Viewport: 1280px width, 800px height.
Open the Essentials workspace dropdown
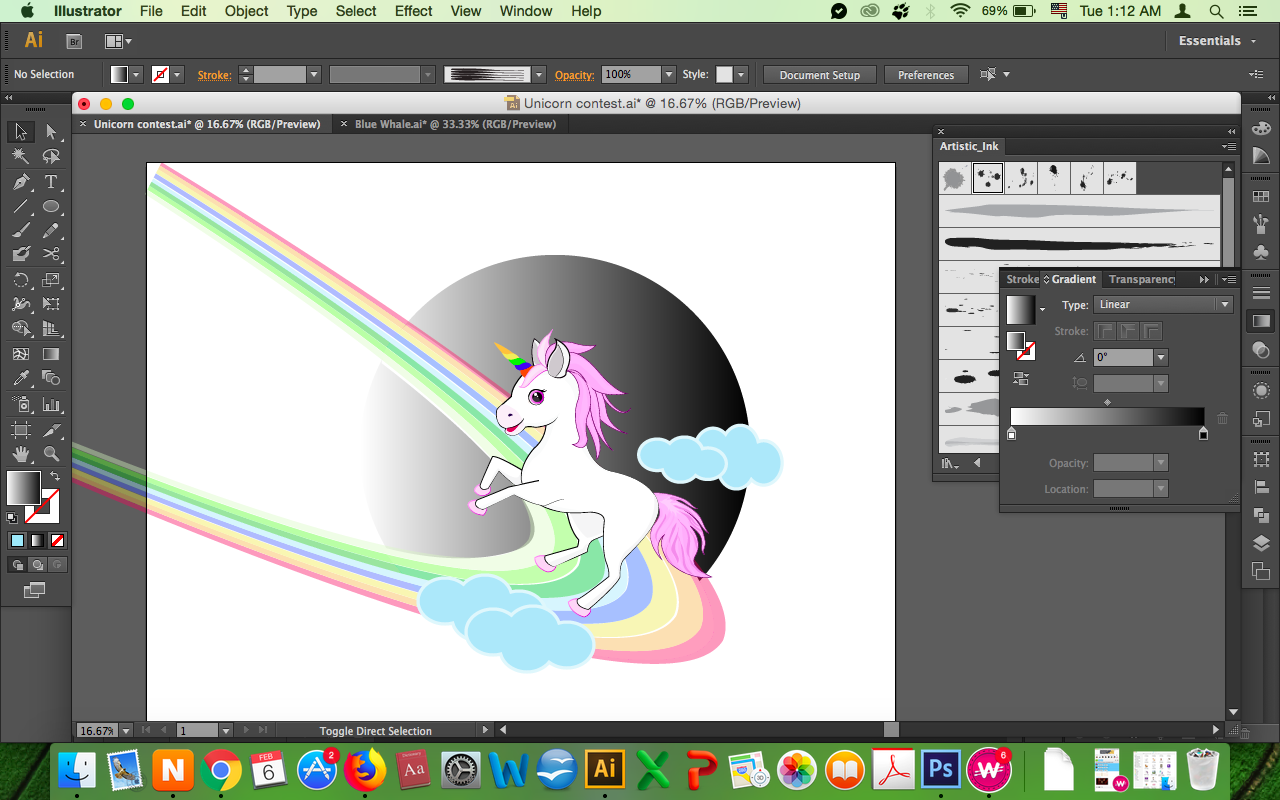tap(1216, 41)
